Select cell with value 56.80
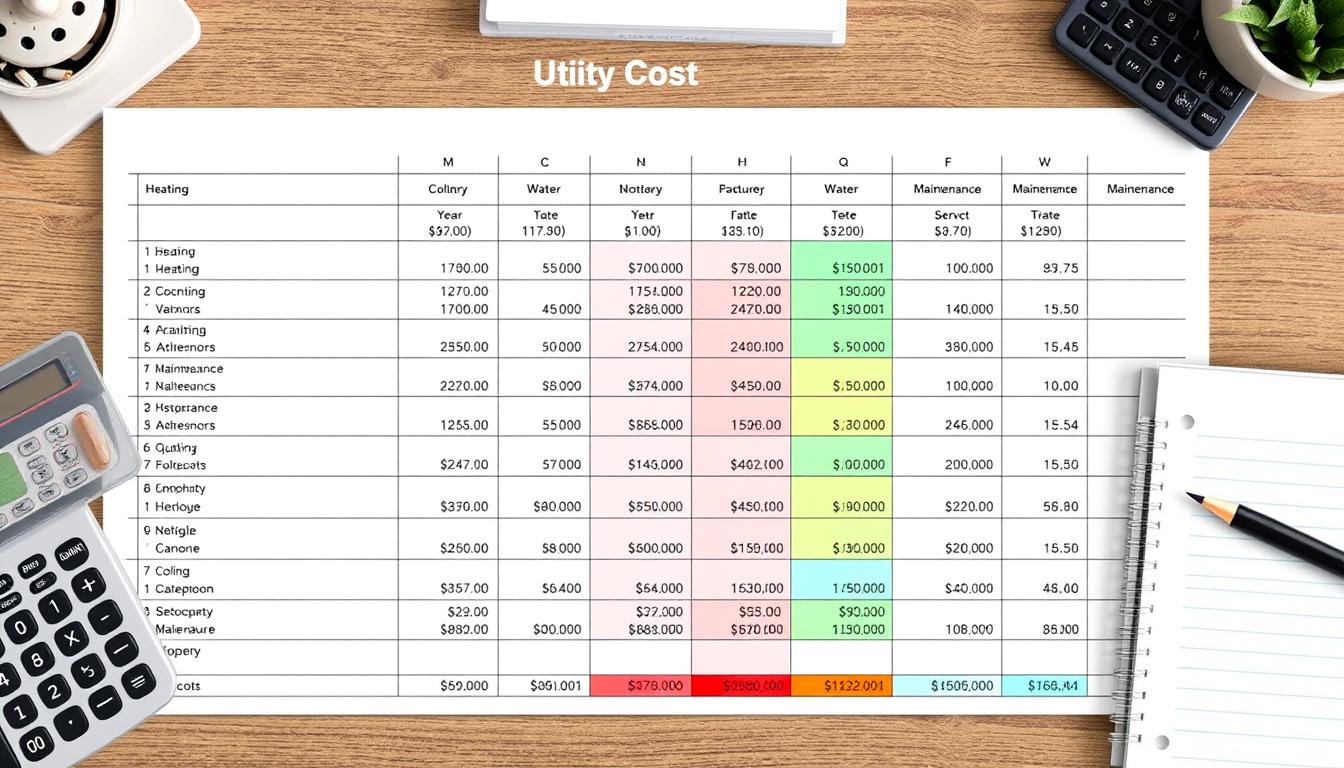 point(1060,507)
